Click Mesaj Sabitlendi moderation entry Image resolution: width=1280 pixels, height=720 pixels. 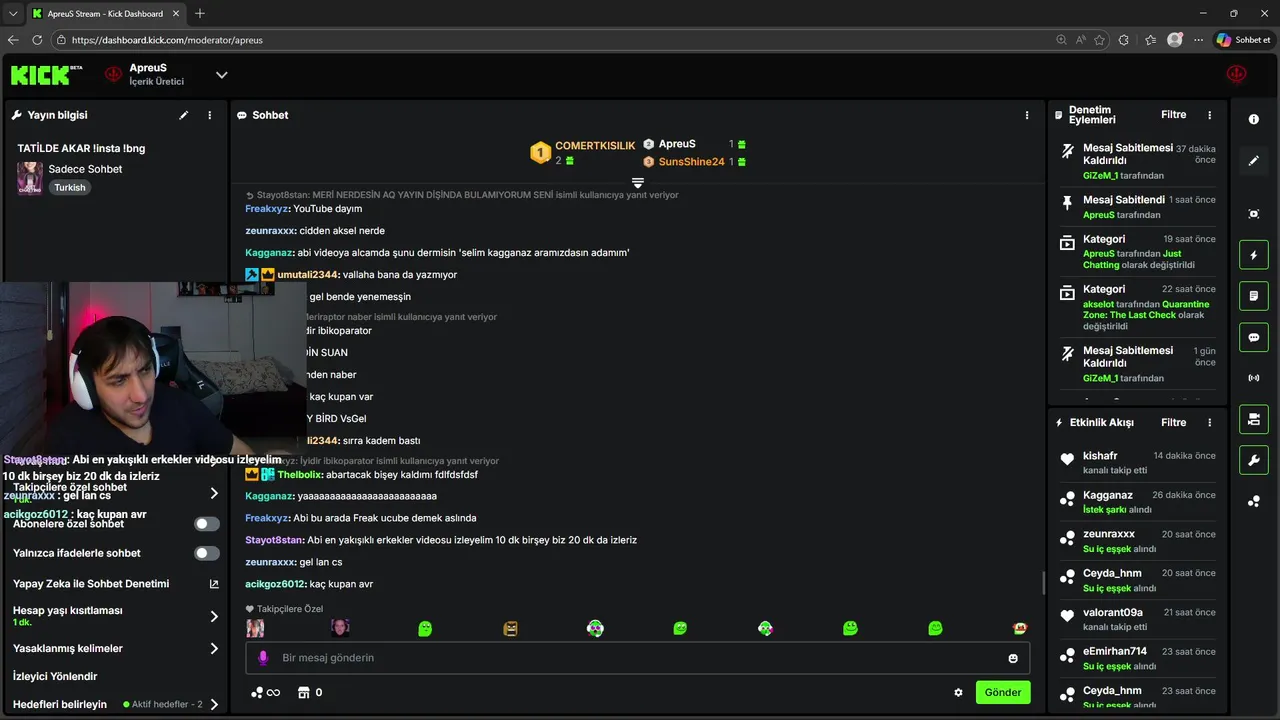point(1137,207)
